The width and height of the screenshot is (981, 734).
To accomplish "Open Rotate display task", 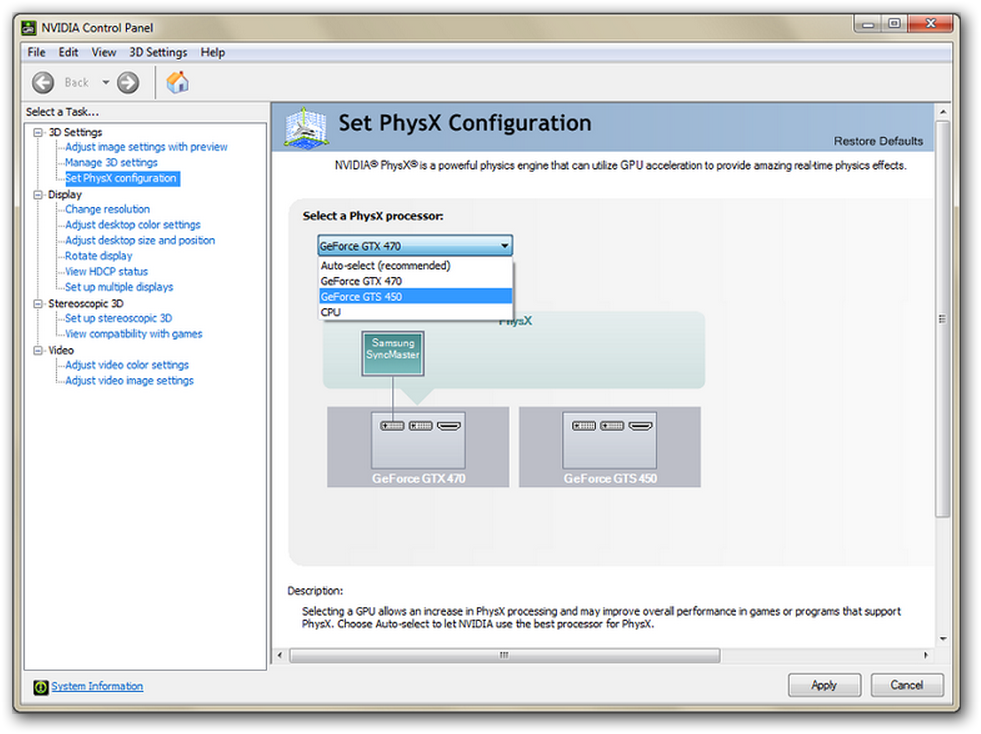I will [99, 256].
